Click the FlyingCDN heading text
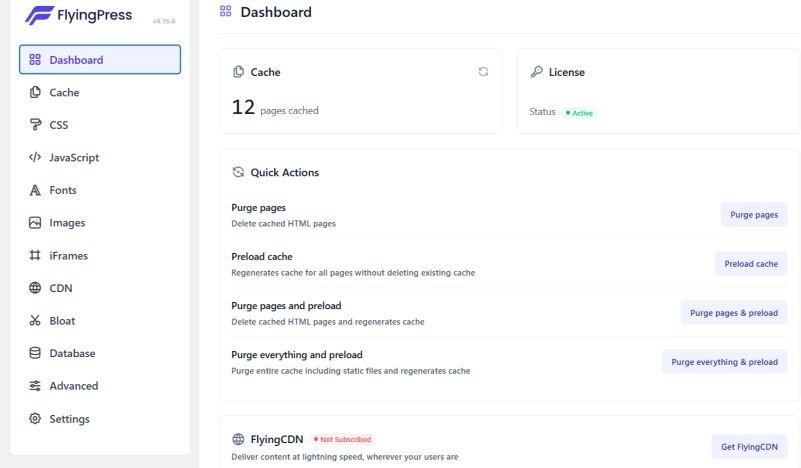The image size is (801, 468). (x=277, y=439)
